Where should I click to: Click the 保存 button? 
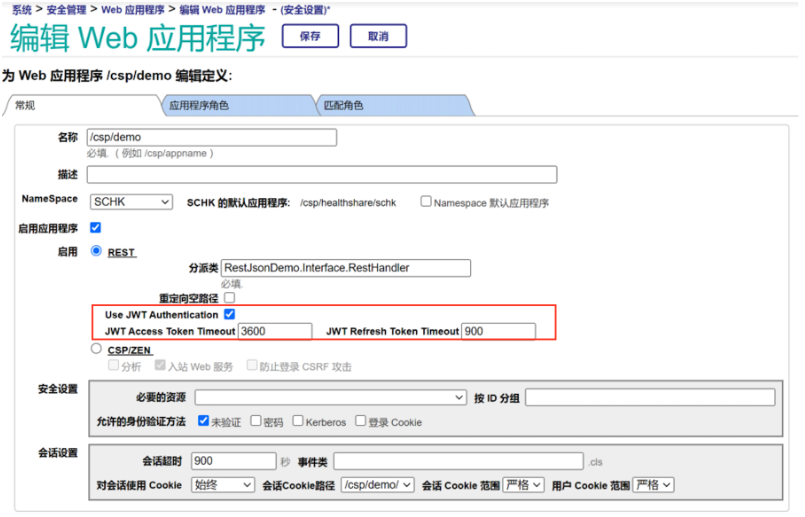pyautogui.click(x=310, y=37)
